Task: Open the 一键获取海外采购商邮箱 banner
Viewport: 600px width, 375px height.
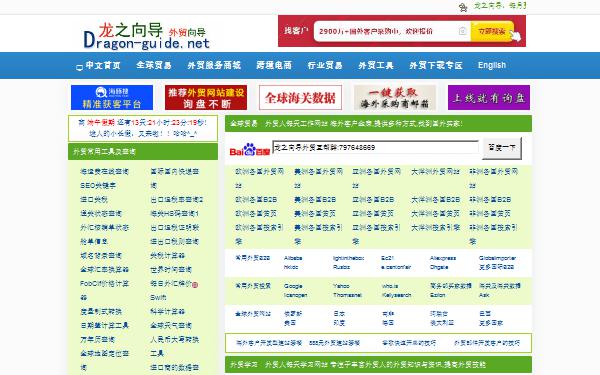Action: tap(395, 98)
